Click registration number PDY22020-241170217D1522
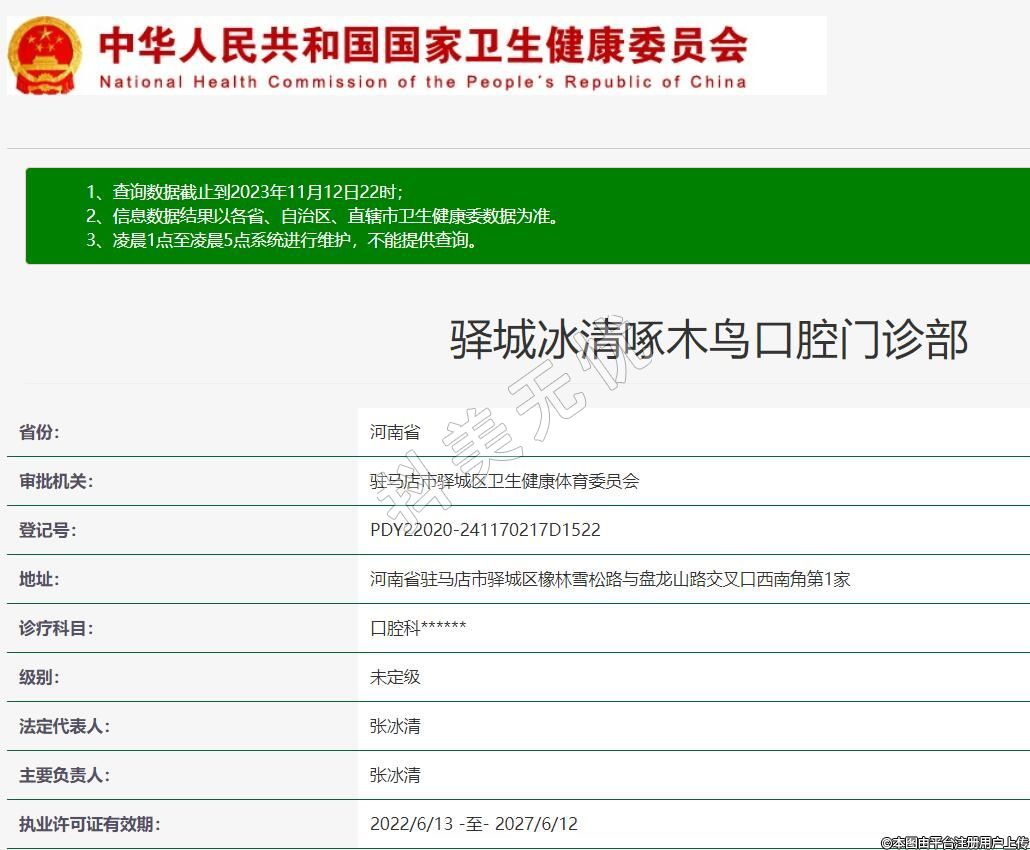Viewport: 1030px width, 850px height. [x=485, y=530]
